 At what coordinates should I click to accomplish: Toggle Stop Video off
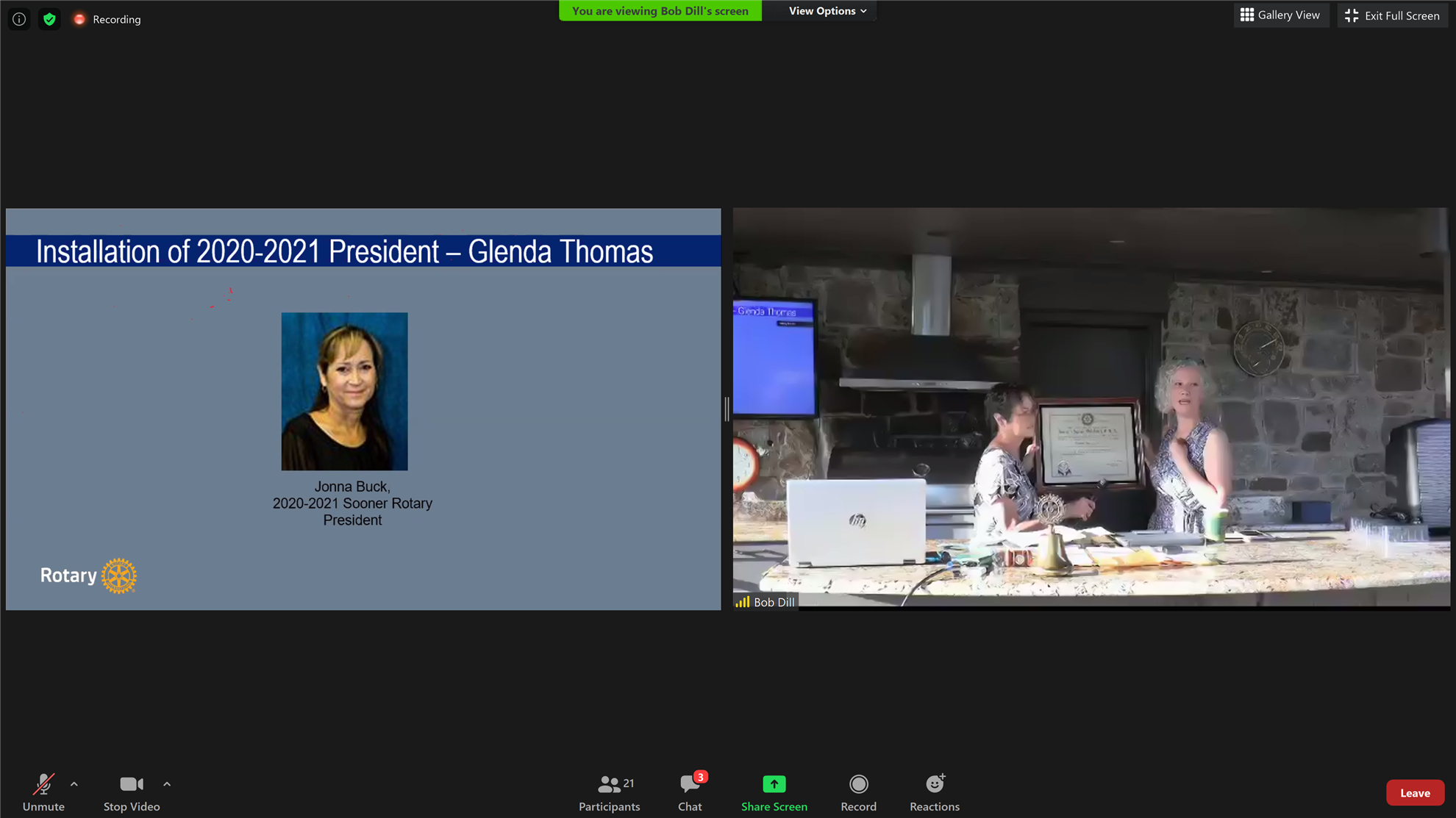[132, 792]
